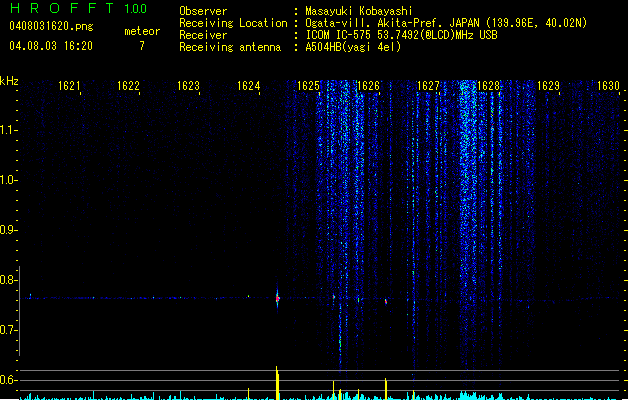Image resolution: width=629 pixels, height=400 pixels.
Task: Click the meteor count value 7
Action: pos(142,46)
